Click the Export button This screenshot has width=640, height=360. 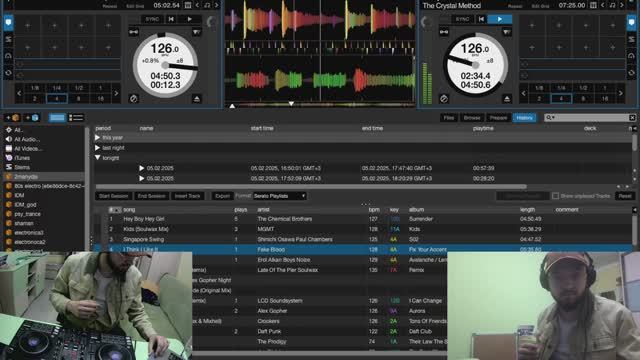[222, 196]
